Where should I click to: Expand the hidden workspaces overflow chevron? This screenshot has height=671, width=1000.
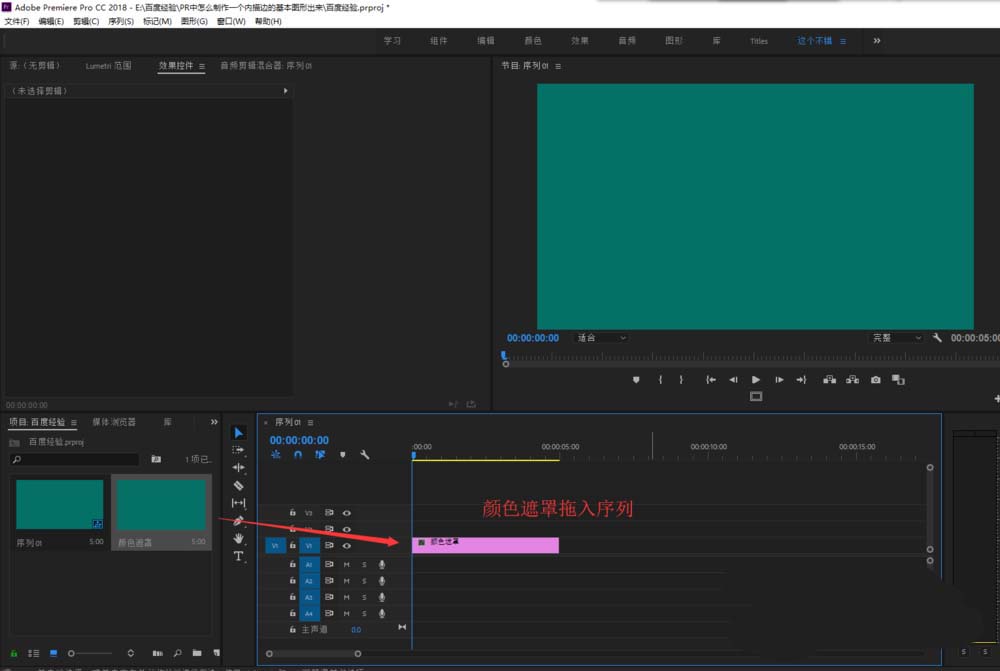tap(877, 41)
